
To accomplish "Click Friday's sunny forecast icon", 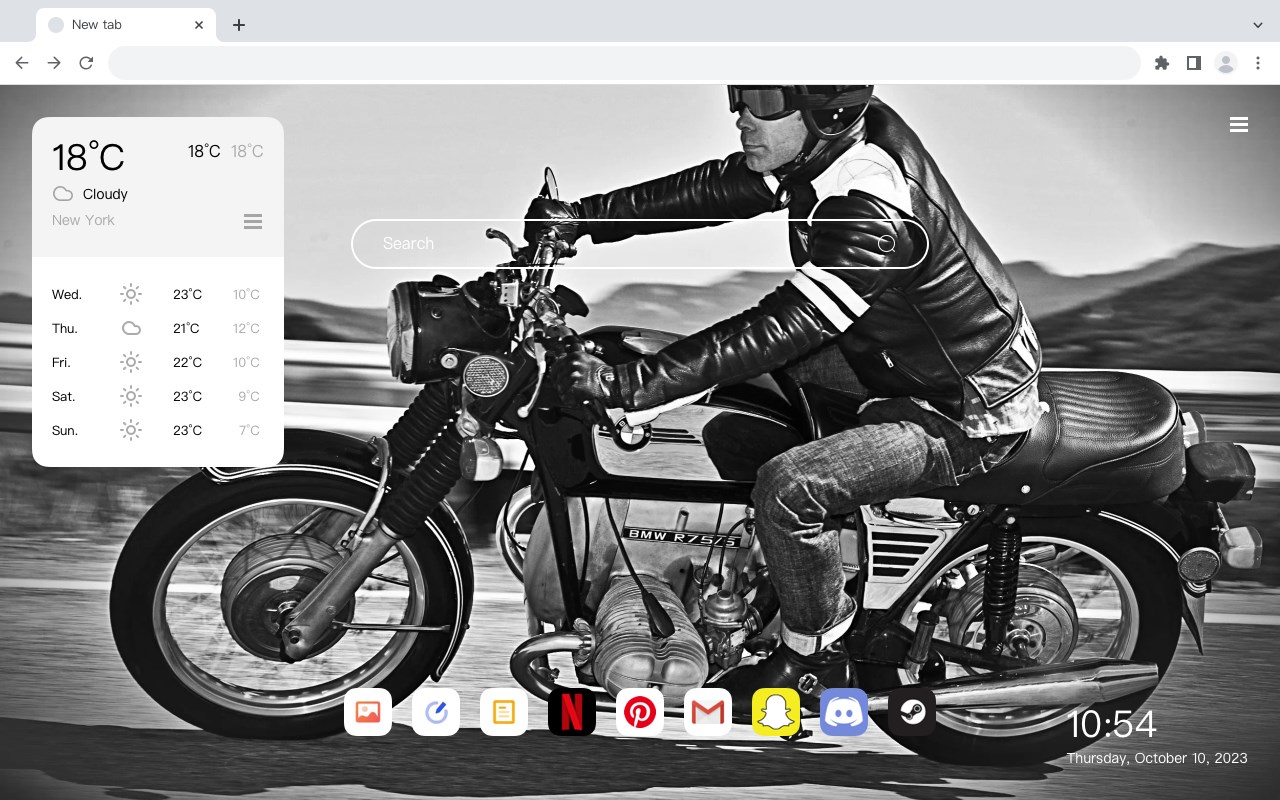I will coord(131,362).
